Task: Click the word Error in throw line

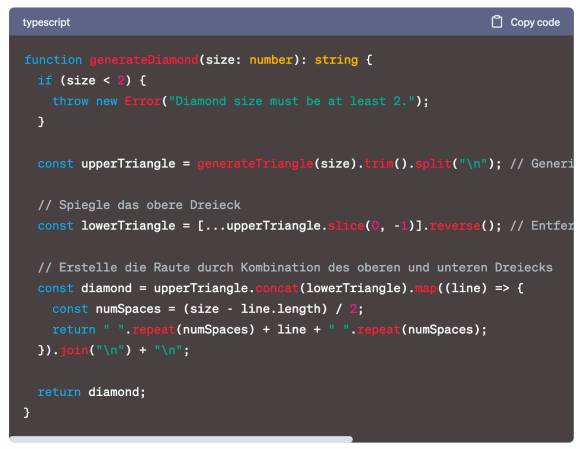Action: [143, 101]
